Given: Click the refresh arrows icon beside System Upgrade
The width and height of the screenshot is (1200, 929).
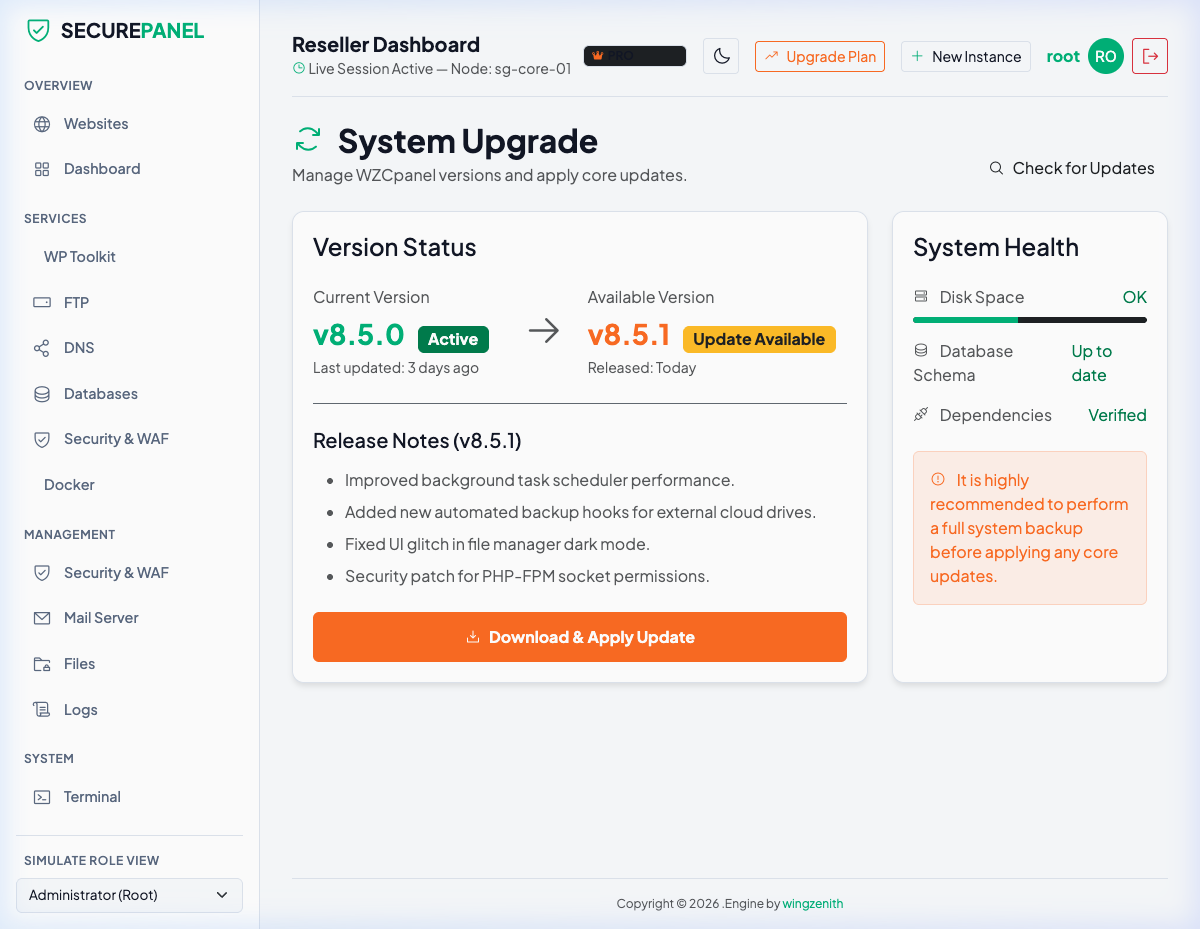Looking at the screenshot, I should pyautogui.click(x=308, y=140).
